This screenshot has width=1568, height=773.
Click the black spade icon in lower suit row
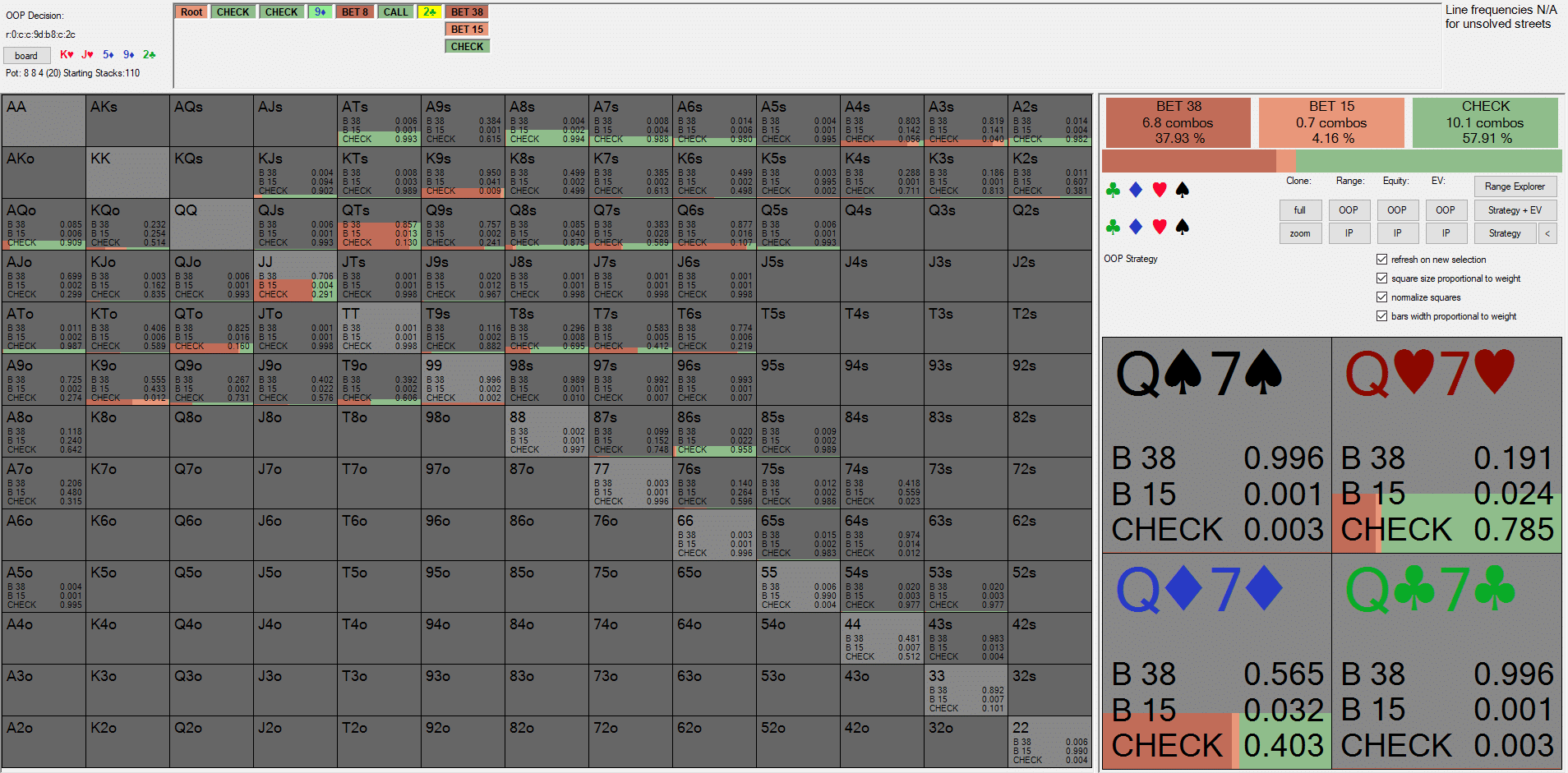1183,227
